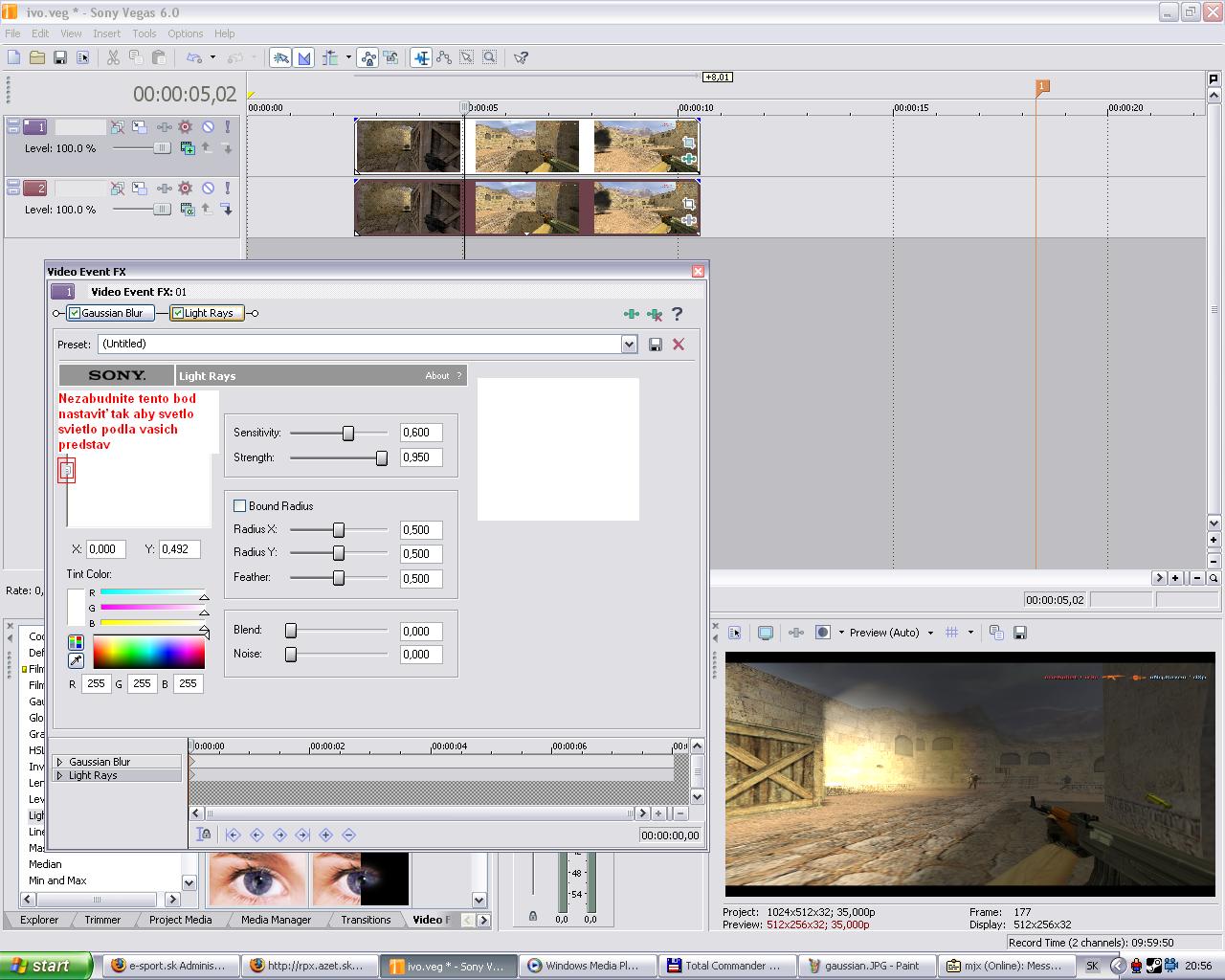This screenshot has height=980, width=1225.
Task: Open Track Motion for track 1
Action: [x=140, y=126]
